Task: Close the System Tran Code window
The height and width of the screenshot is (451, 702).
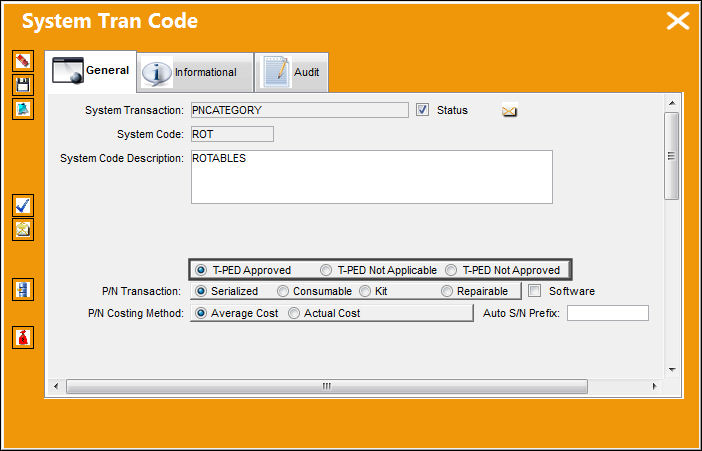Action: (678, 21)
